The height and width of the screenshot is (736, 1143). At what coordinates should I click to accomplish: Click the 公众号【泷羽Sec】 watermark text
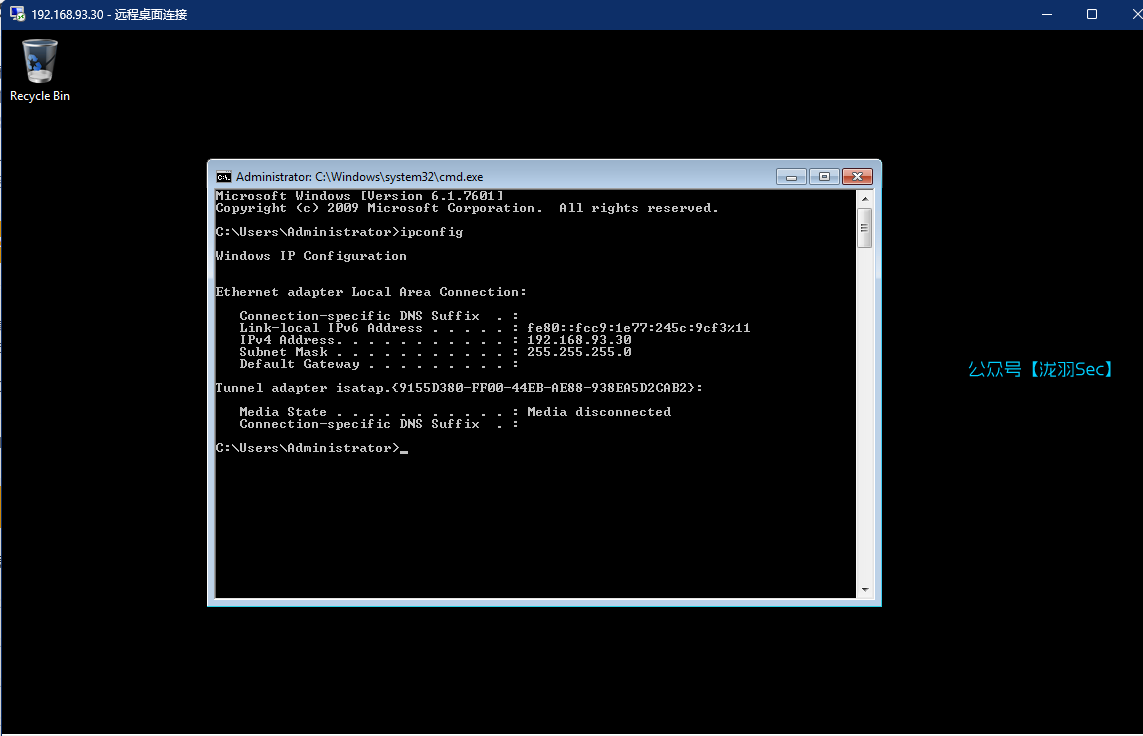[1041, 370]
